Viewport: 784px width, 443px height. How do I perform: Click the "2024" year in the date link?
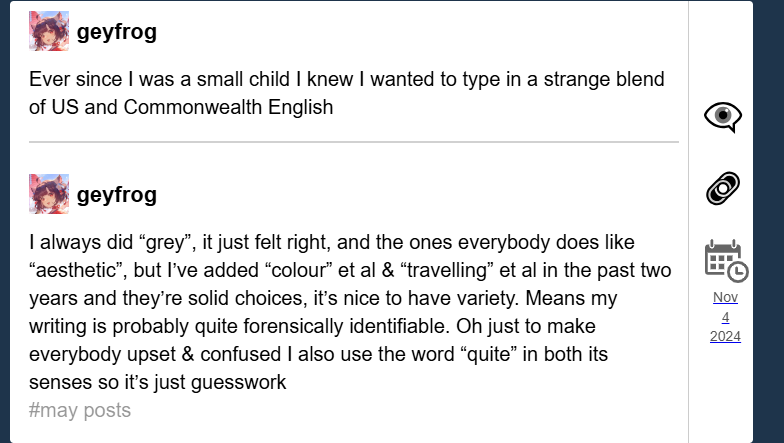click(x=725, y=336)
